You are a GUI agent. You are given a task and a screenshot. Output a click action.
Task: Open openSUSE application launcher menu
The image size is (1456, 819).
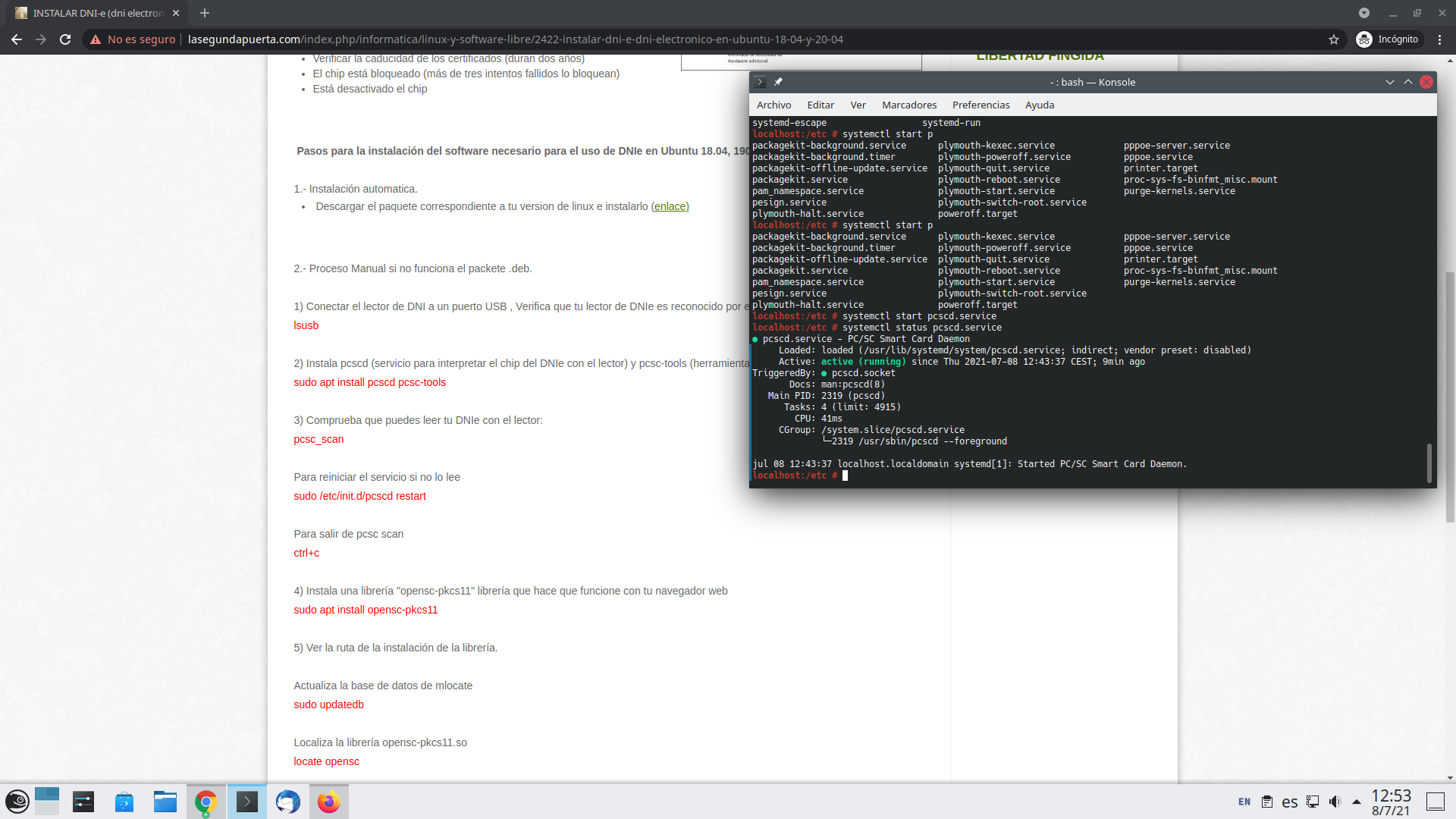tap(17, 802)
